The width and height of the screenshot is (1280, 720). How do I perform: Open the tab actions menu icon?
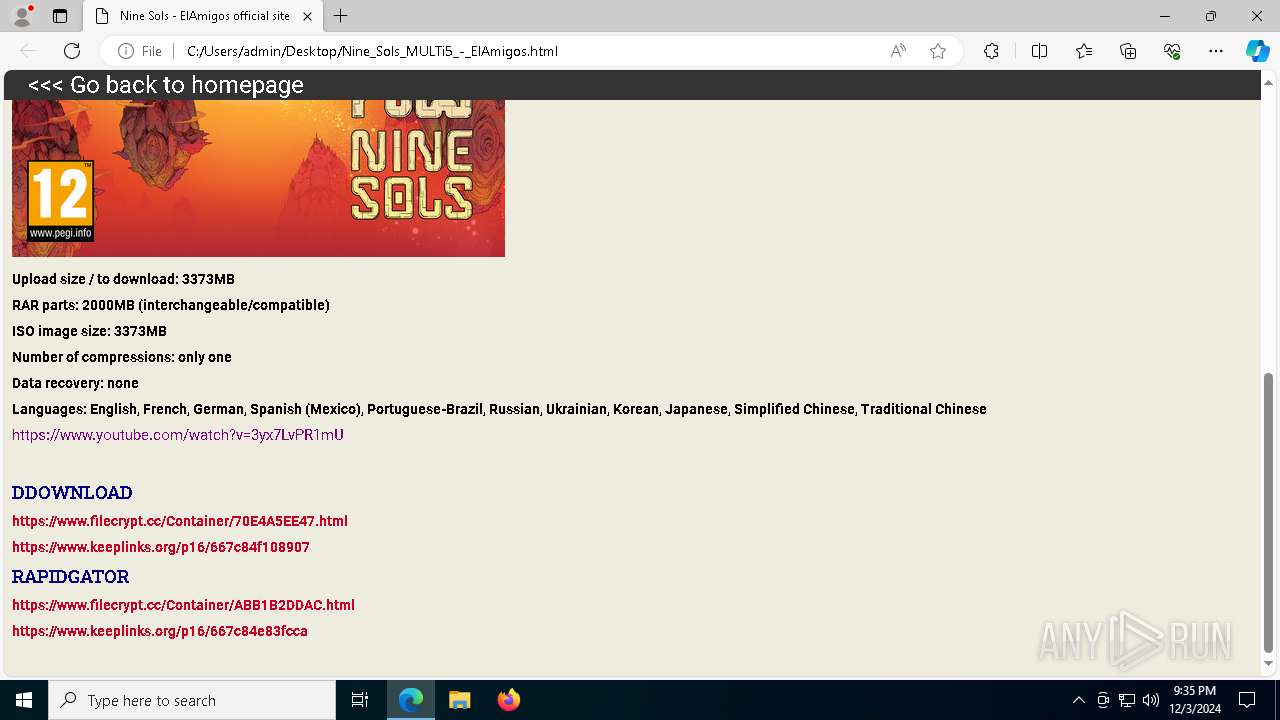click(x=60, y=16)
